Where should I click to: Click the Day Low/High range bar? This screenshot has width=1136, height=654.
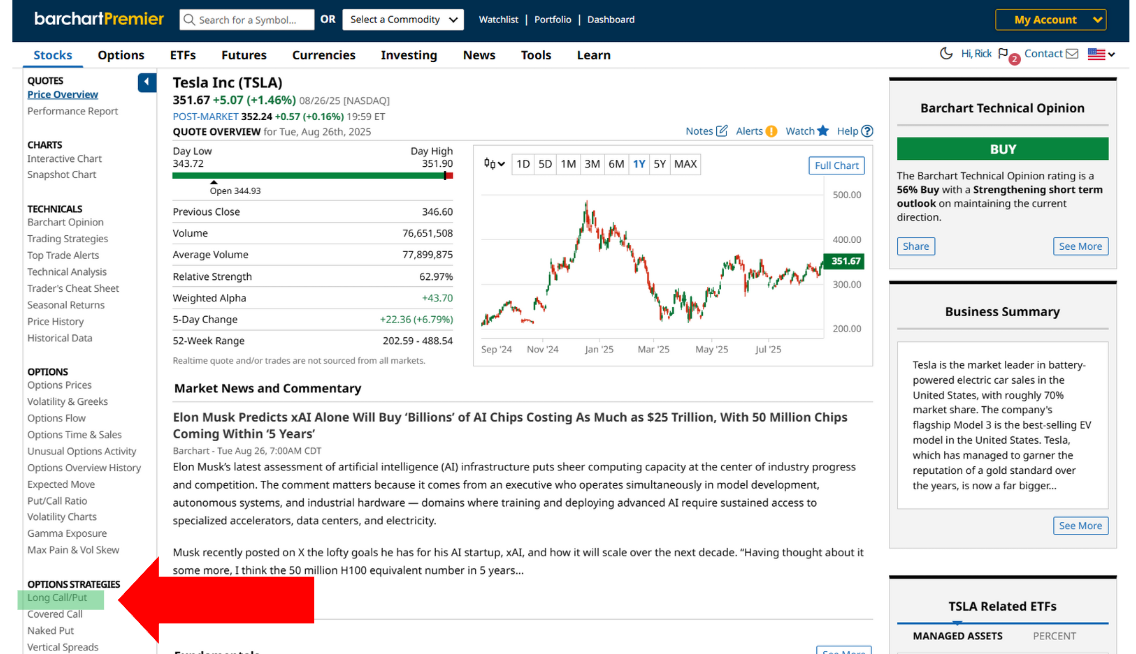pyautogui.click(x=313, y=176)
